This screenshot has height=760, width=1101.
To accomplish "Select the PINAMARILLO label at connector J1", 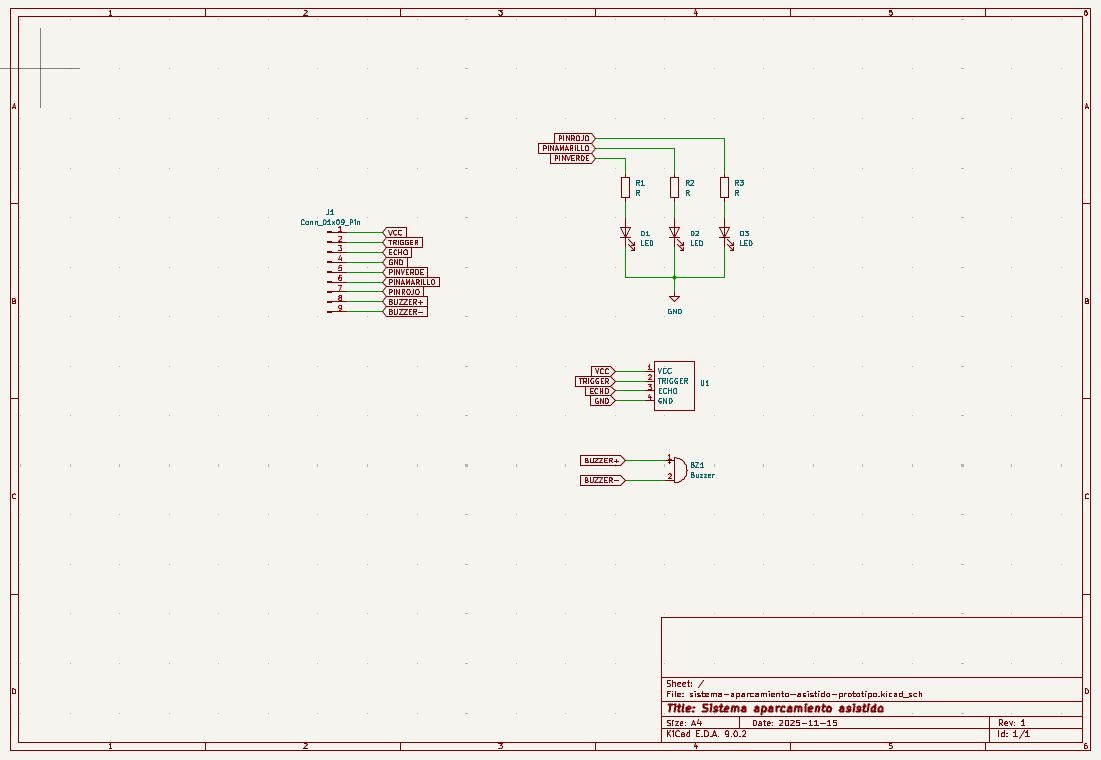I will point(412,282).
